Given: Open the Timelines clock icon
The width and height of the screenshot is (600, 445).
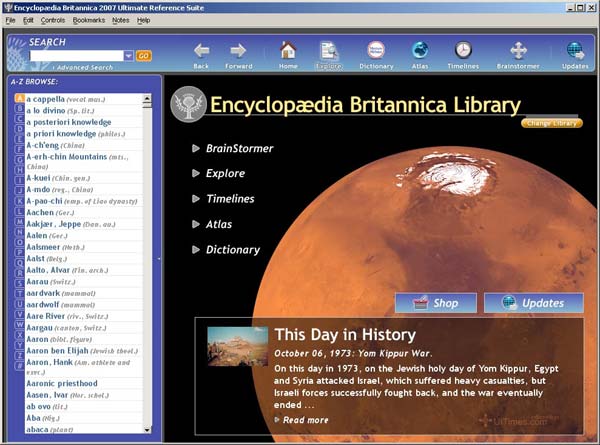Looking at the screenshot, I should coord(463,50).
